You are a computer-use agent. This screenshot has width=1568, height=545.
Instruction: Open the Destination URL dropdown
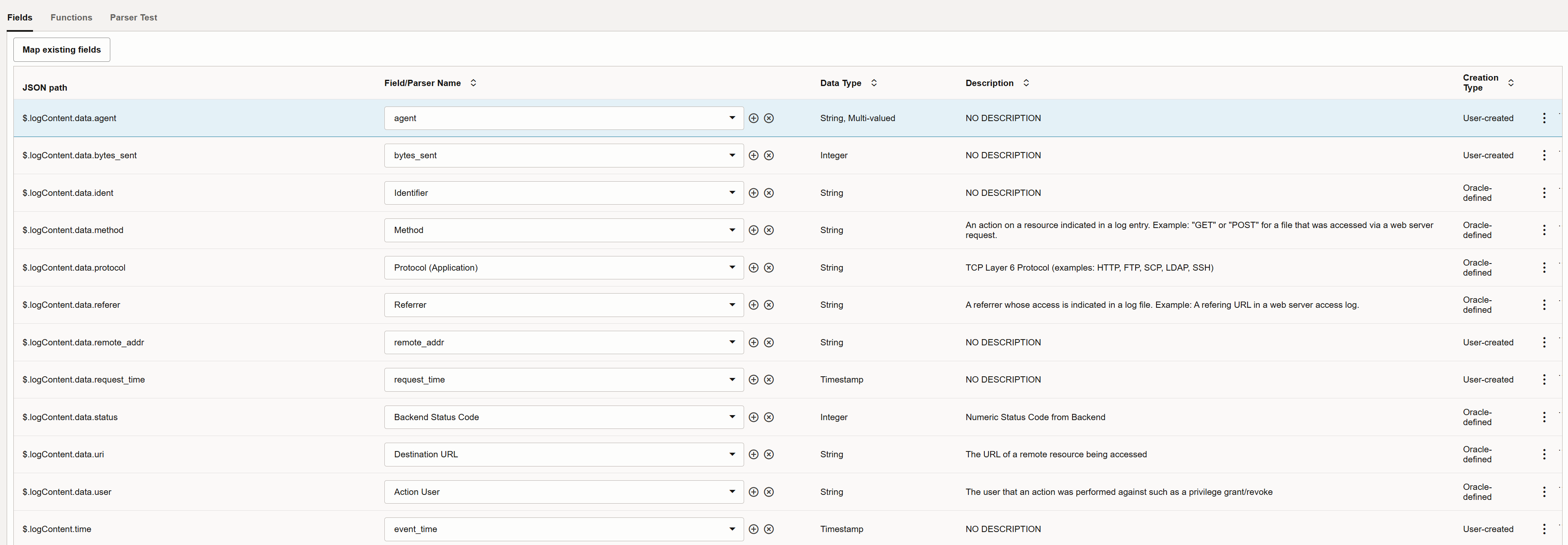(x=564, y=454)
